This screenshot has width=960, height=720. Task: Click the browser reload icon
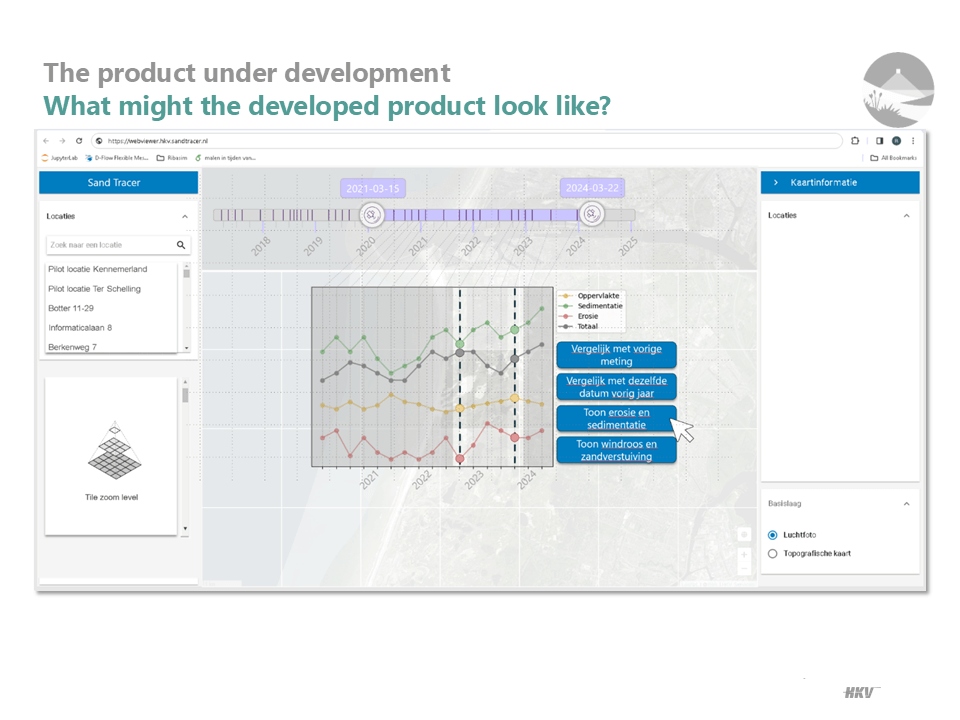pos(79,141)
